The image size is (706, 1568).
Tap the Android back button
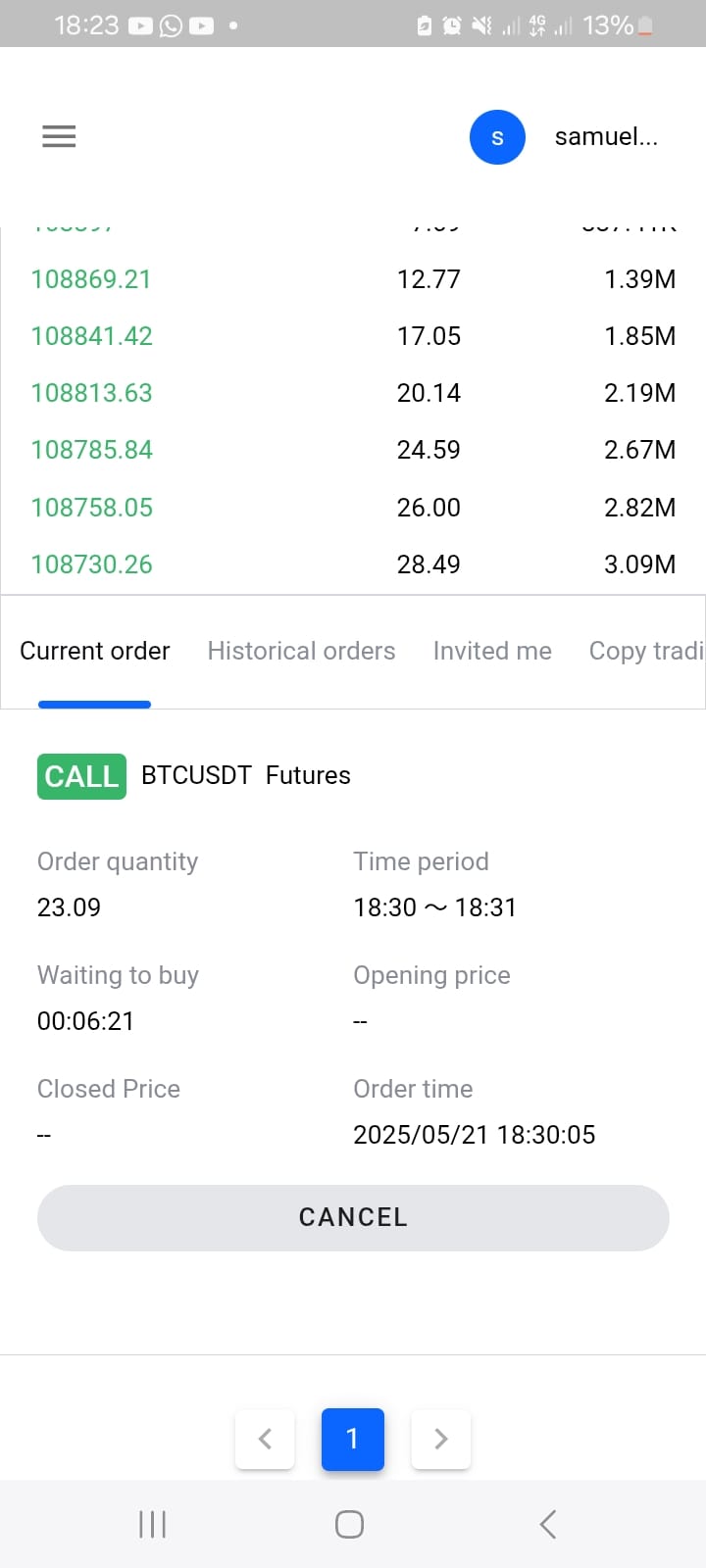coord(548,1524)
